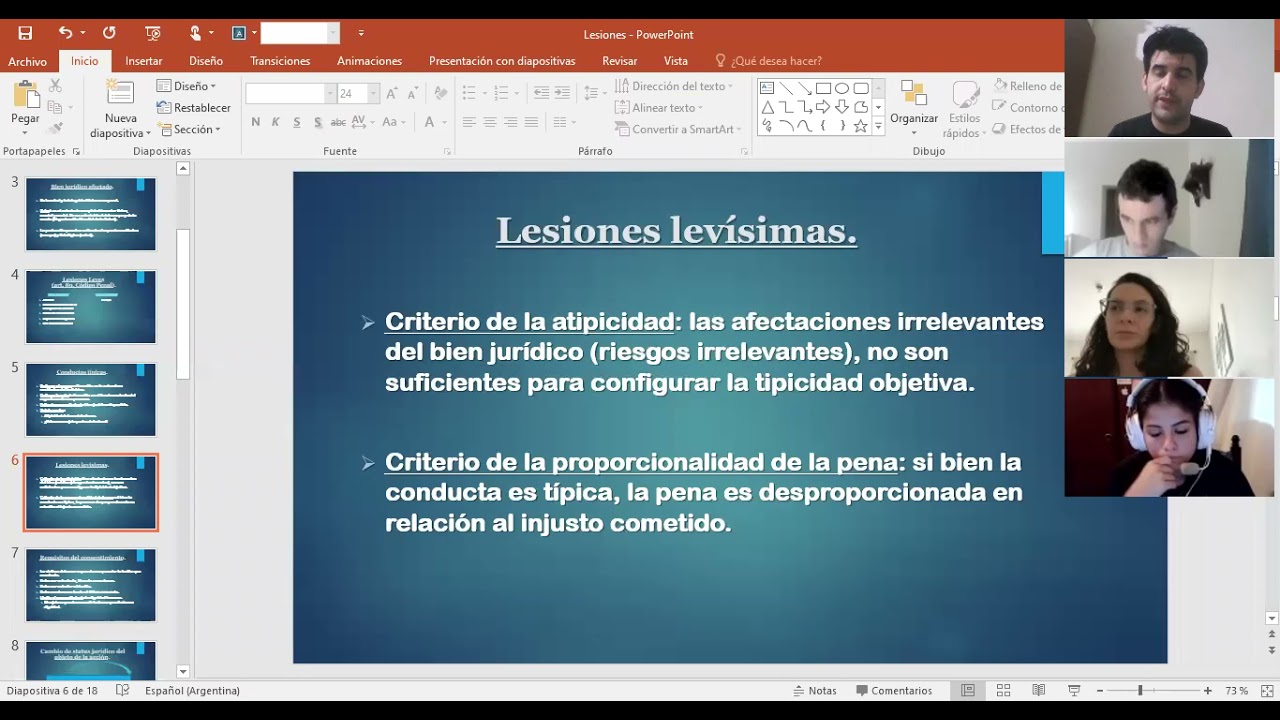Toggle Italic (K) formatting
The image size is (1280, 720).
[x=276, y=122]
